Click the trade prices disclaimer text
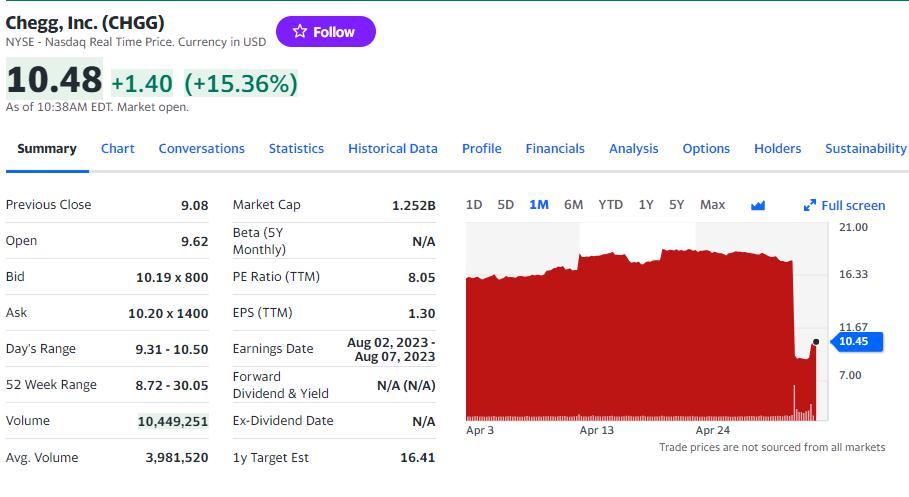This screenshot has height=497, width=909. 772,447
